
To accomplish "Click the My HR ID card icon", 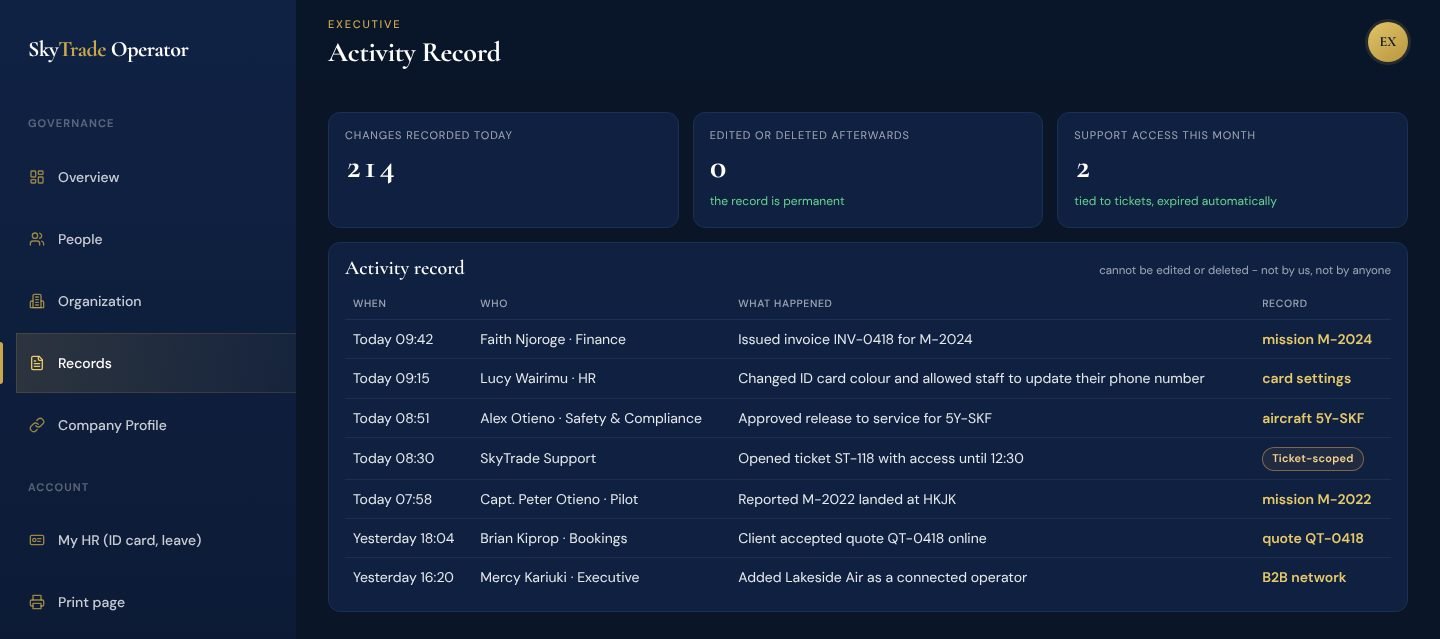I will click(x=37, y=540).
